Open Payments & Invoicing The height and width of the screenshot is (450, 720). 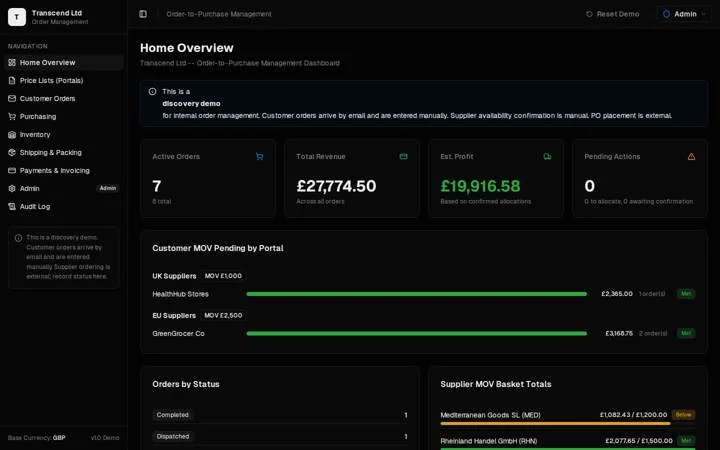[x=63, y=170]
